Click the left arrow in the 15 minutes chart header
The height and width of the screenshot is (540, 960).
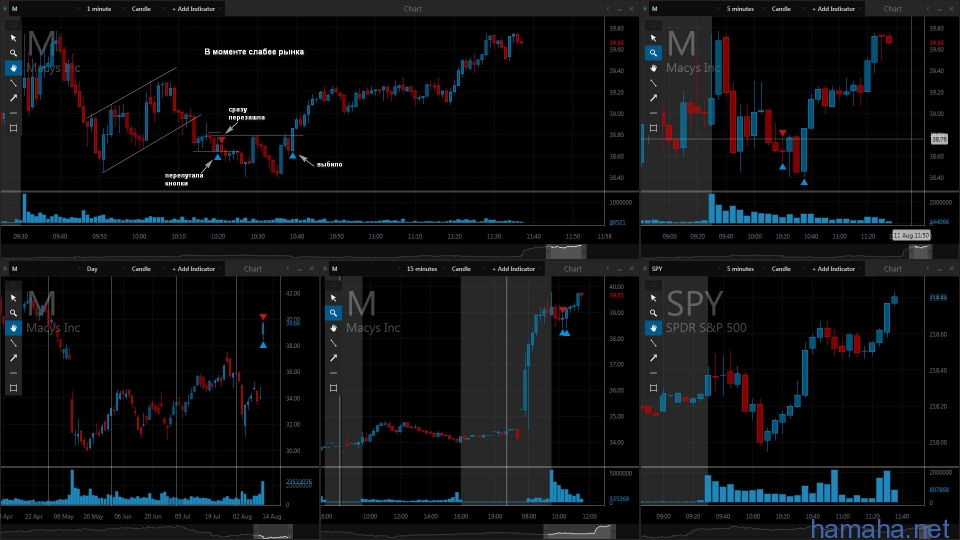[607, 269]
